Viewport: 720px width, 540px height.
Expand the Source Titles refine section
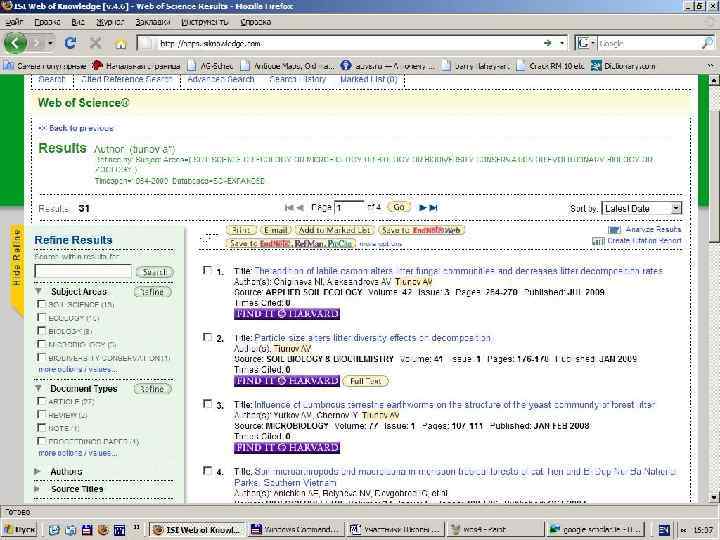point(38,489)
